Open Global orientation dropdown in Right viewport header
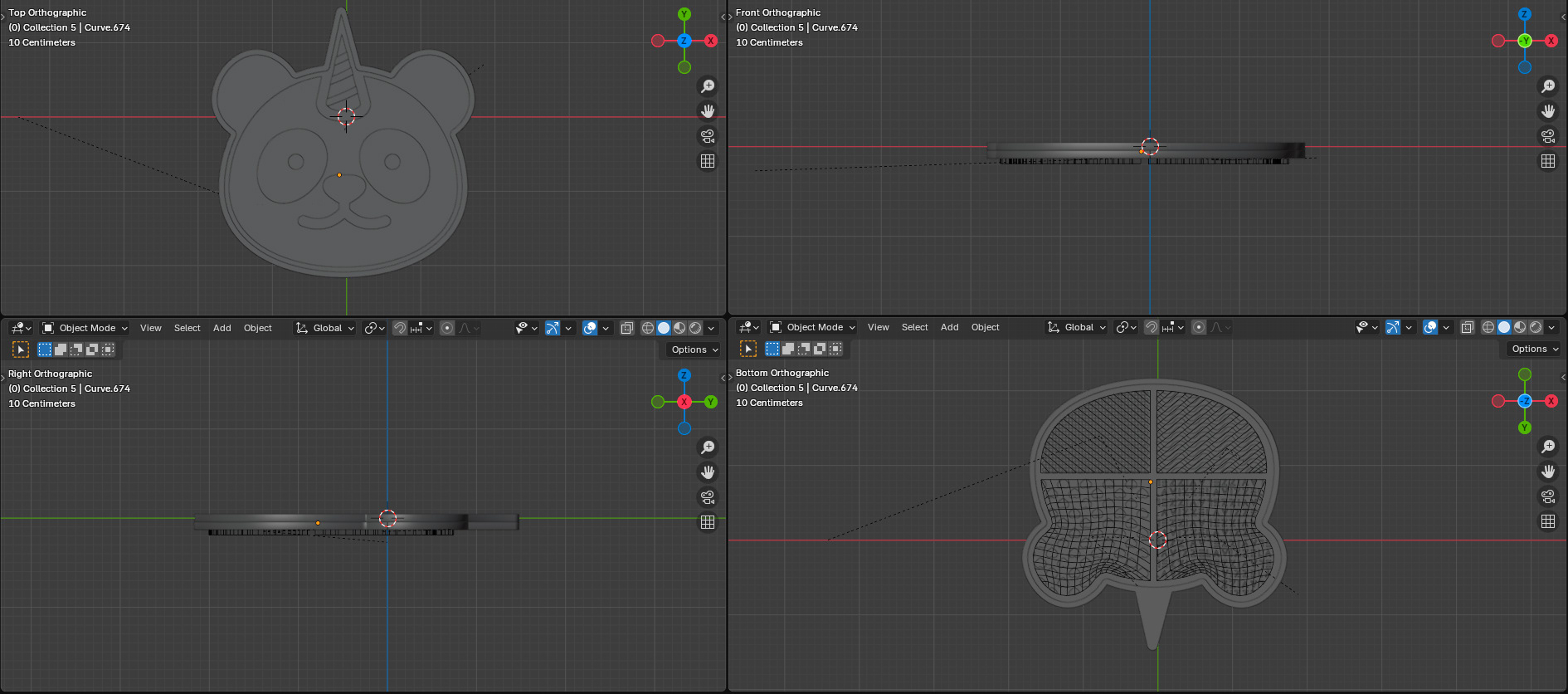Image resolution: width=1568 pixels, height=694 pixels. (325, 328)
